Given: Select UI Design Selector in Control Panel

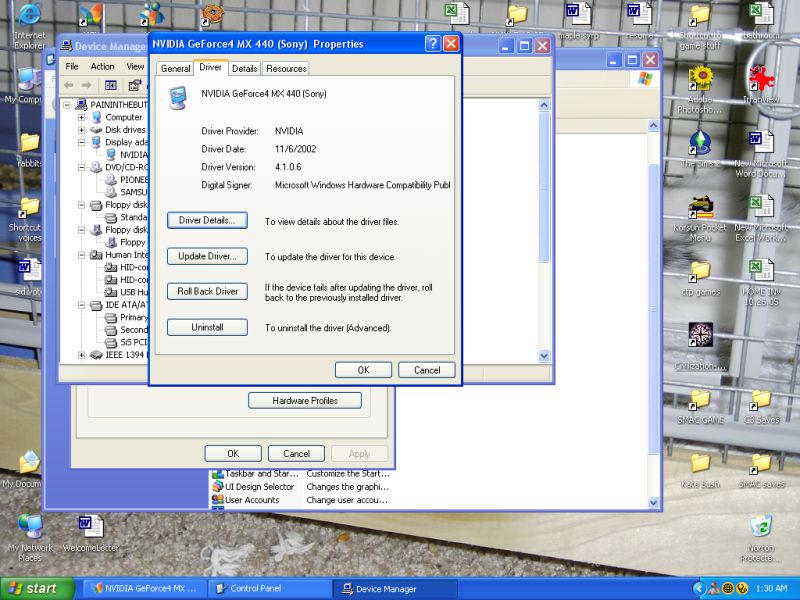Looking at the screenshot, I should pyautogui.click(x=259, y=487).
